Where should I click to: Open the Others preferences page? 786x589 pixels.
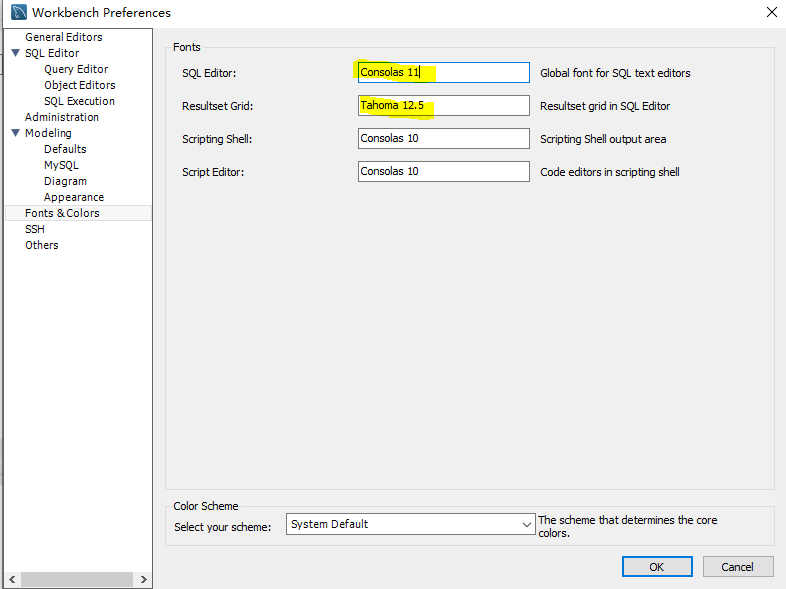pyautogui.click(x=42, y=246)
